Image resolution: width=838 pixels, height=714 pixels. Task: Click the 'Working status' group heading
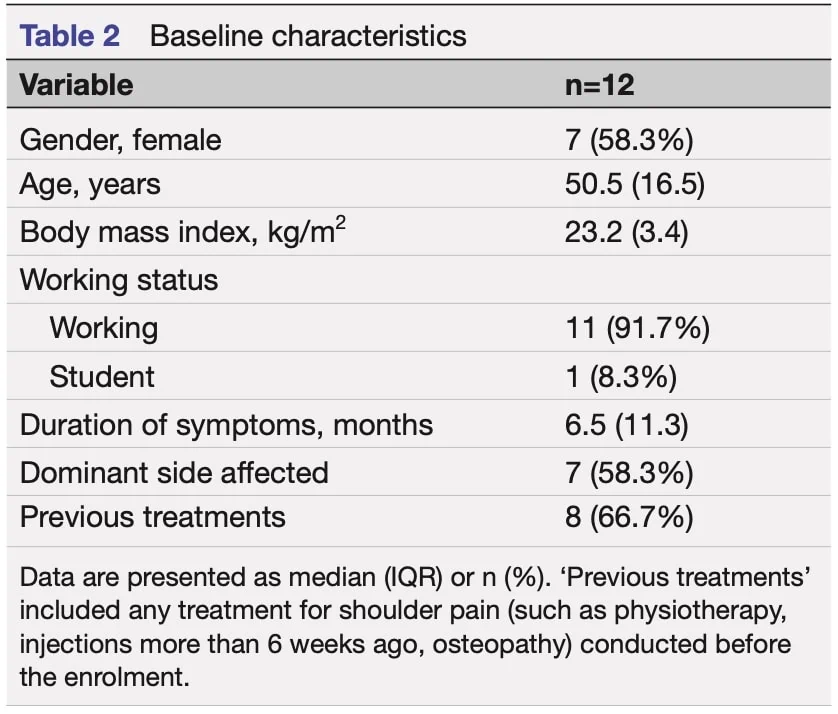tap(119, 280)
